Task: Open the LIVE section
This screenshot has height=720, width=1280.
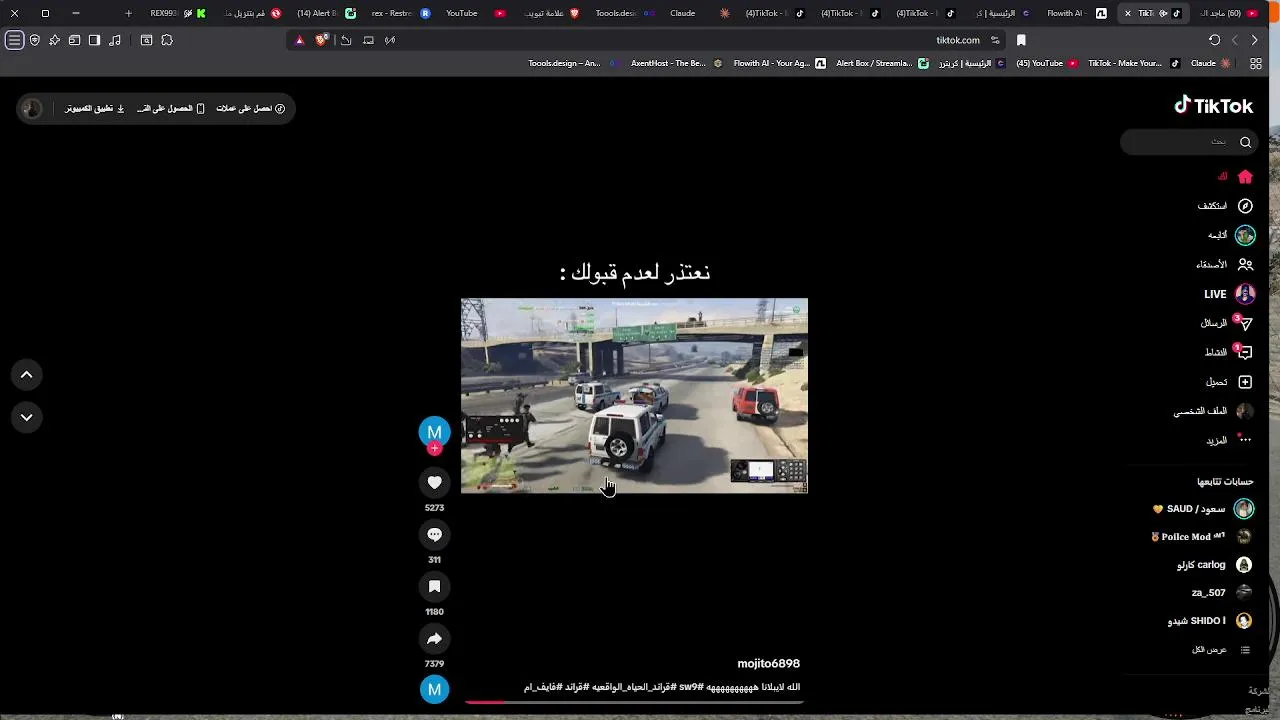Action: tap(1229, 294)
